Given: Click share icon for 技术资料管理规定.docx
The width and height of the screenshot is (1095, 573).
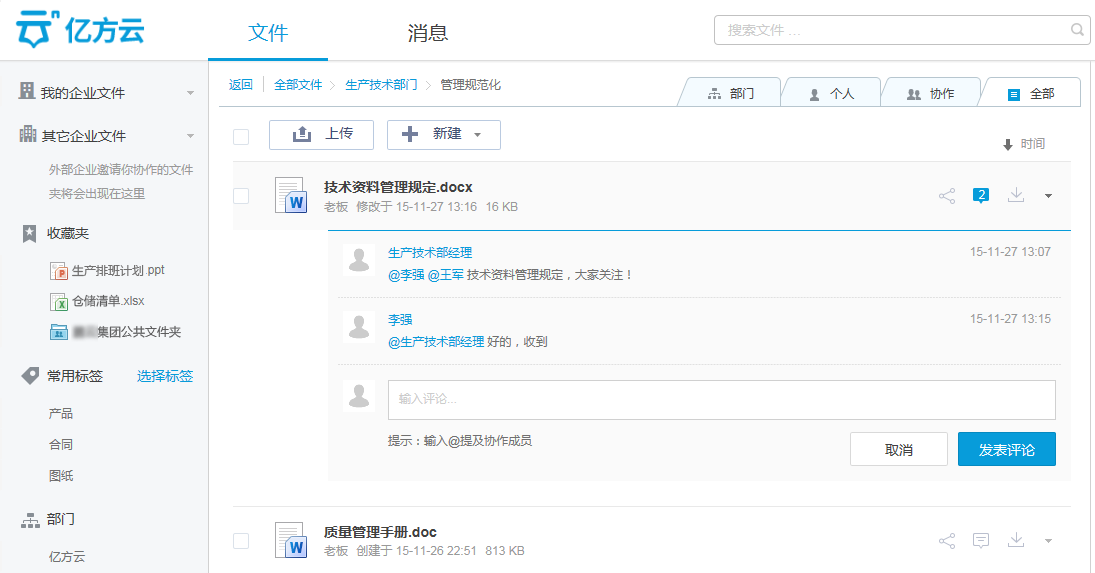Looking at the screenshot, I should [x=947, y=196].
